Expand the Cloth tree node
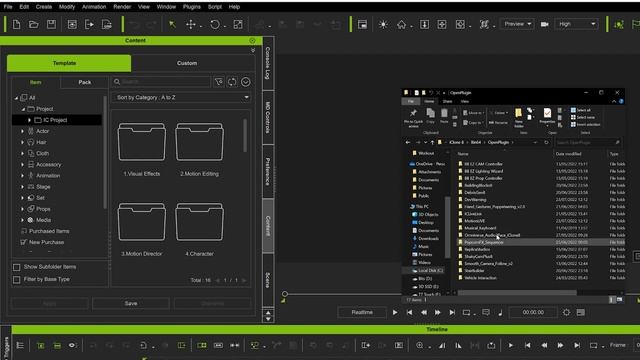 22,153
